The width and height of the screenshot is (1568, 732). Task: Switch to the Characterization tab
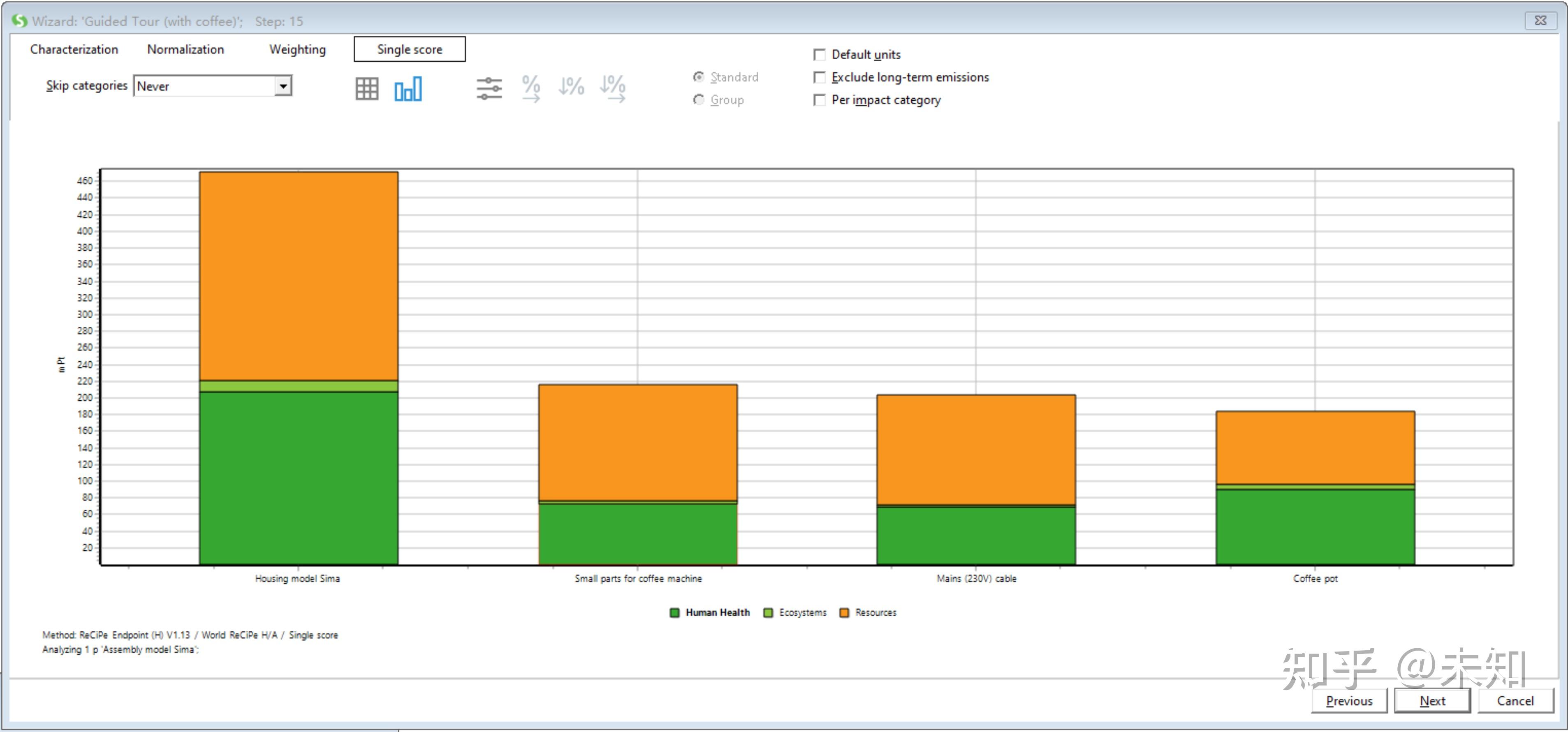tap(74, 49)
